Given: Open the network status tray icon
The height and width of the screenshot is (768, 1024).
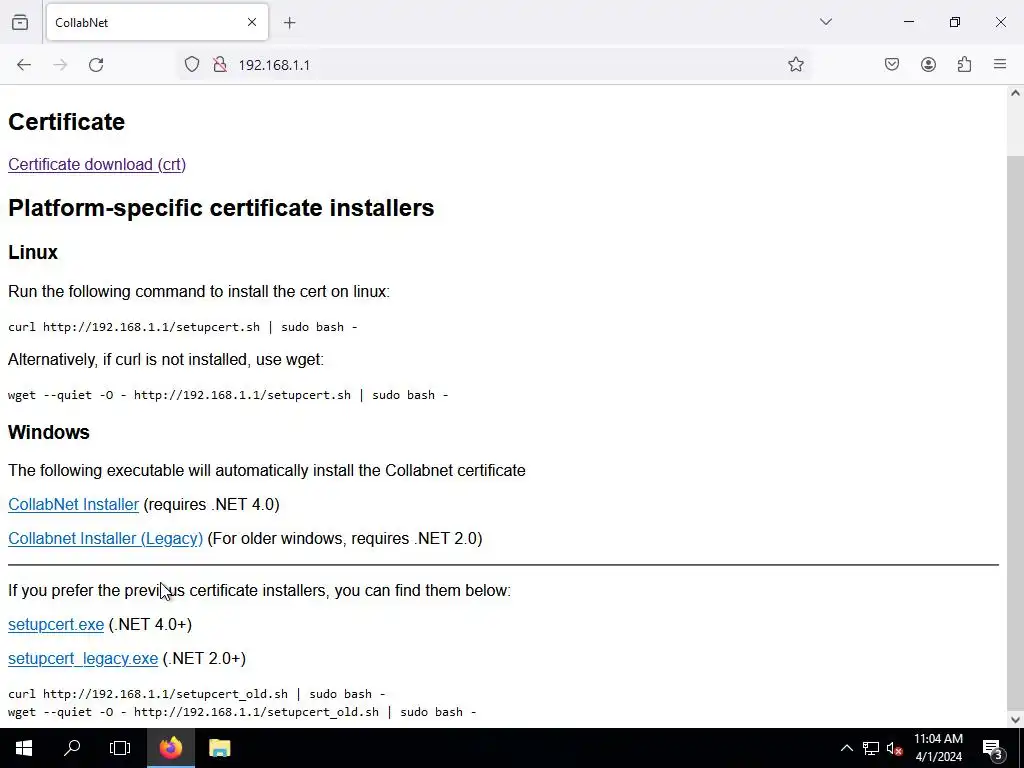Looking at the screenshot, I should coord(871,748).
